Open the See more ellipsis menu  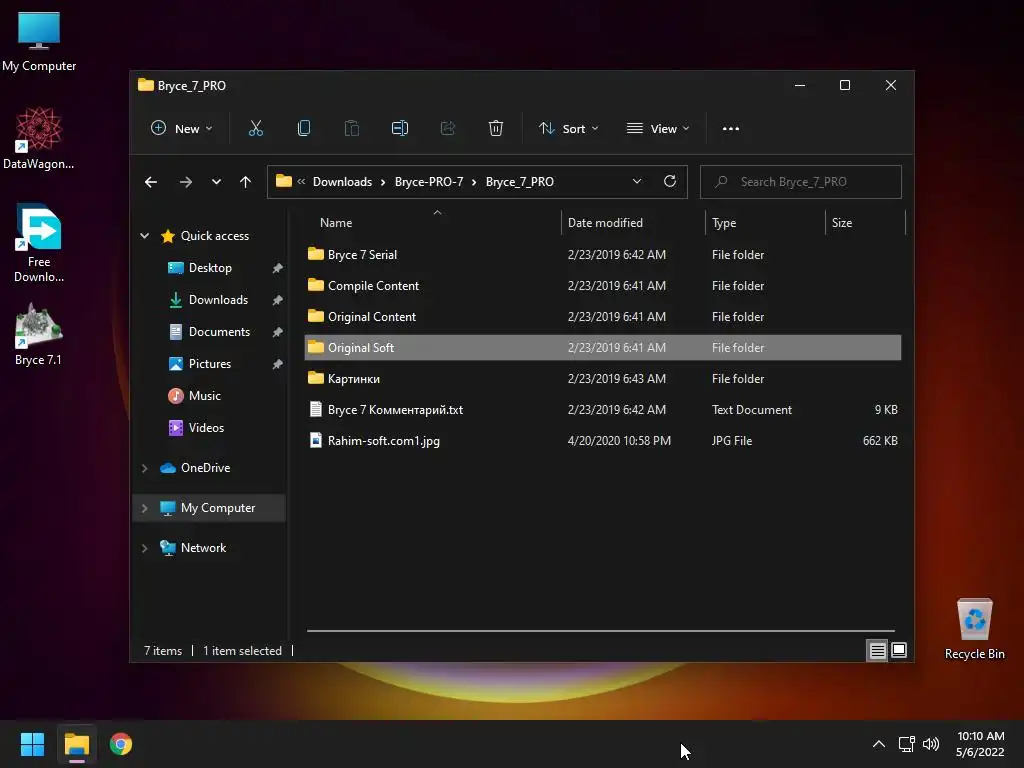731,129
